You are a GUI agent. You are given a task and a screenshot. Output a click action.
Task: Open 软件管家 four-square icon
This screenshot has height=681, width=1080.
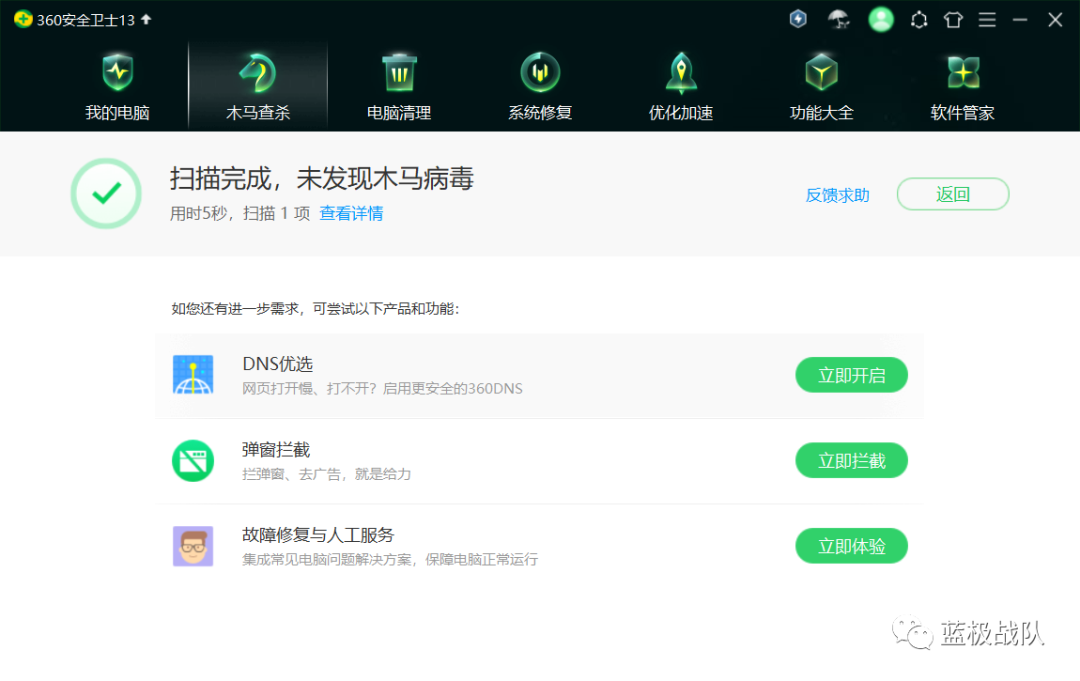tap(963, 72)
